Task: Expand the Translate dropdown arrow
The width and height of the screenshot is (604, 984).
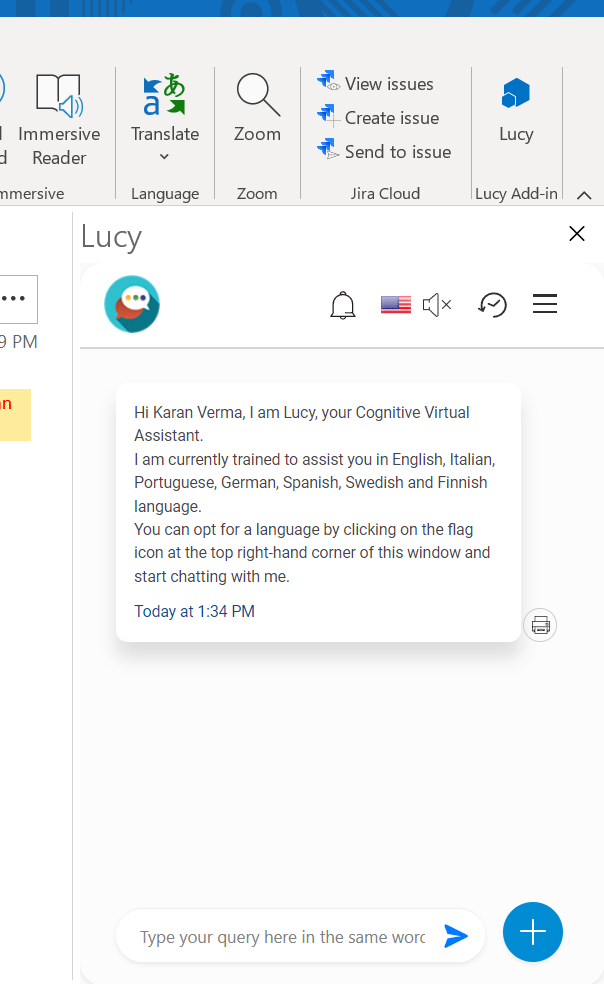Action: (x=164, y=156)
